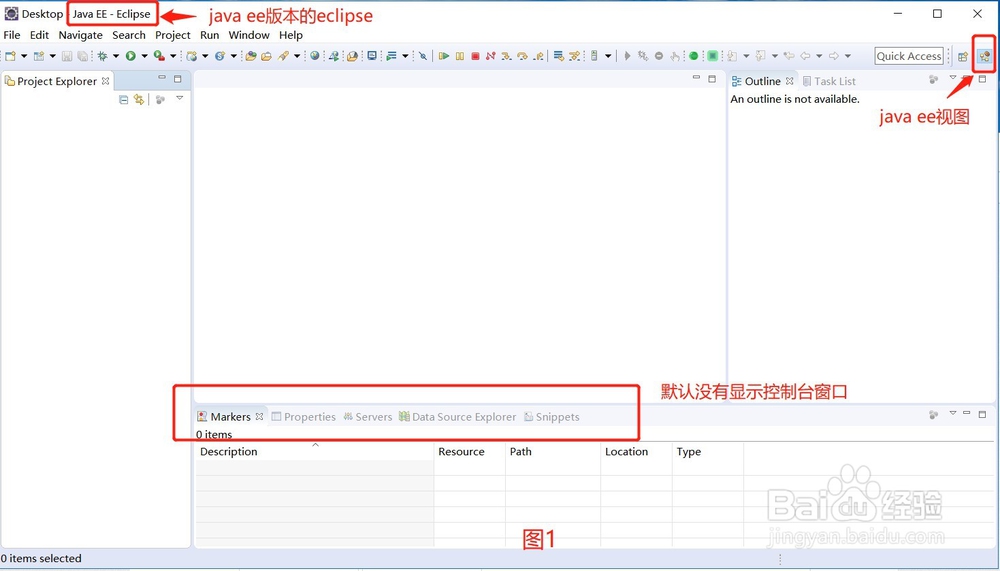The image size is (1000, 571).
Task: Open the Back history dropdown arrow
Action: (820, 56)
